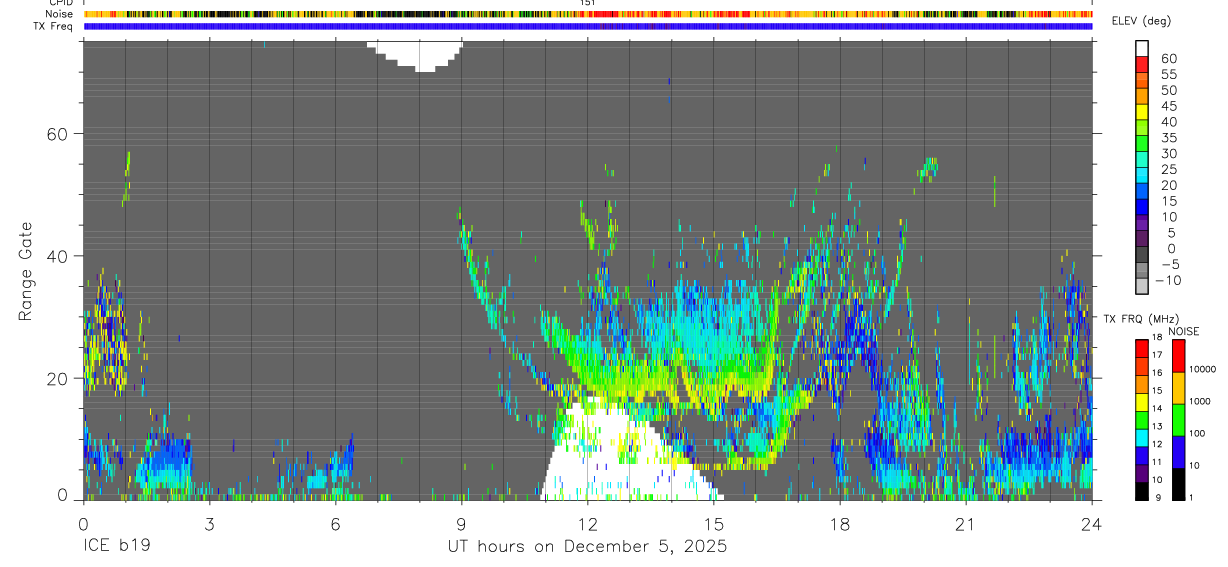This screenshot has height=567, width=1228.
Task: Click the '50' label on the ELEV scale
Action: point(1168,90)
